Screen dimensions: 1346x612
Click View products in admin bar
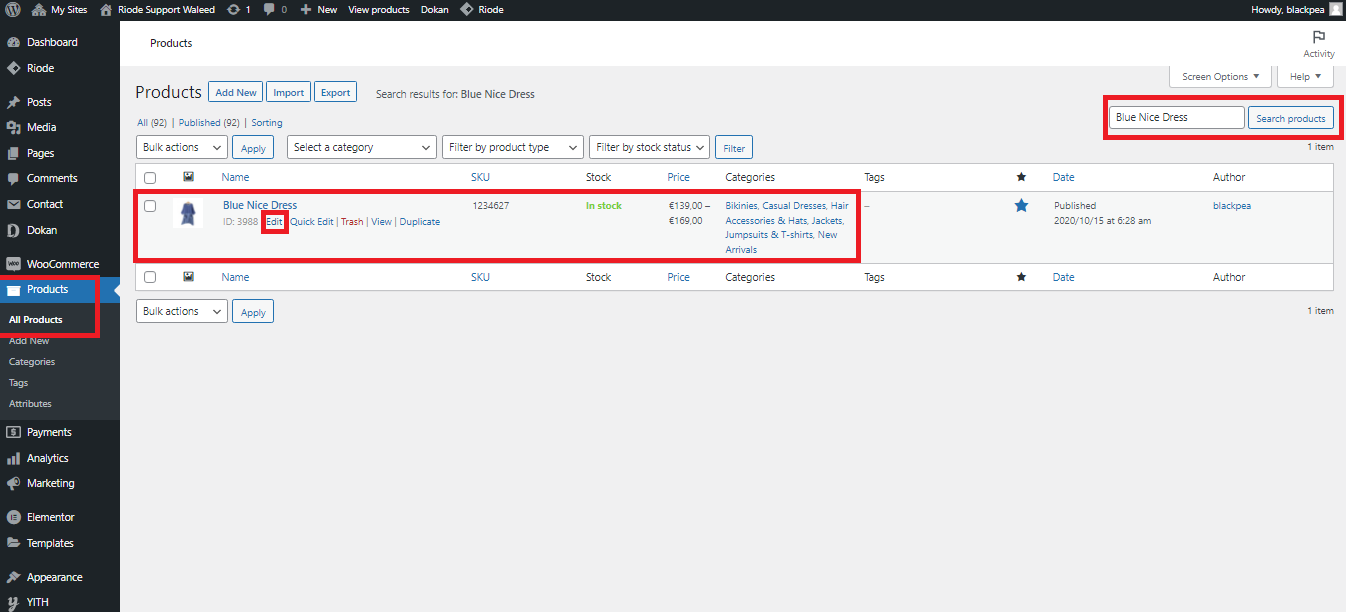coord(379,9)
